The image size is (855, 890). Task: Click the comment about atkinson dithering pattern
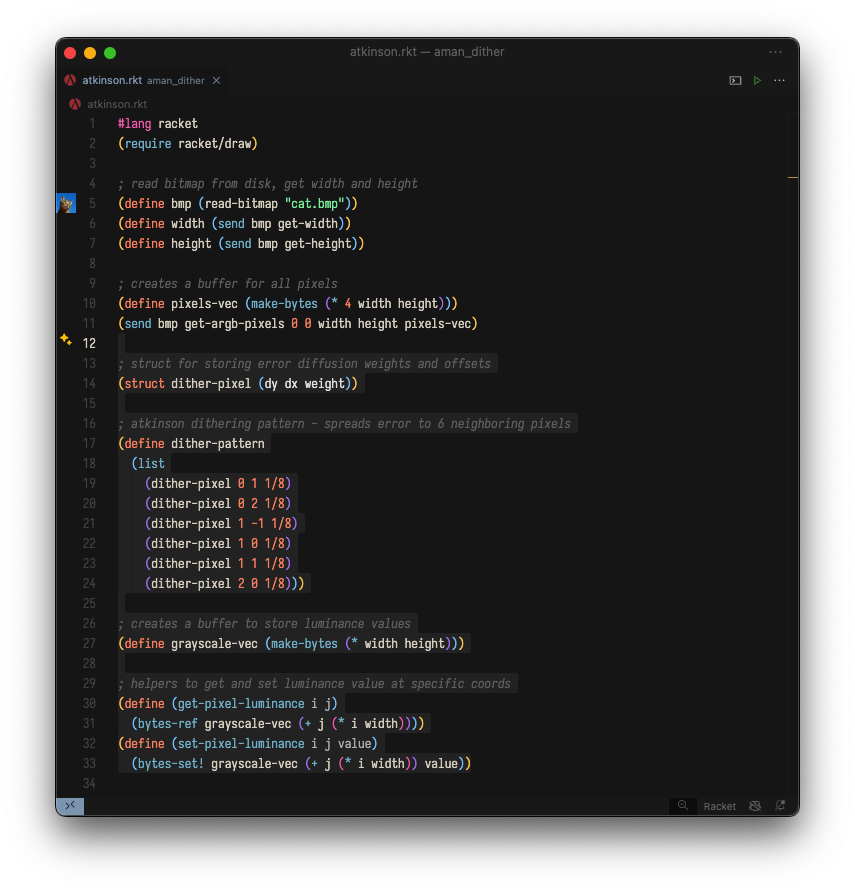tap(344, 423)
